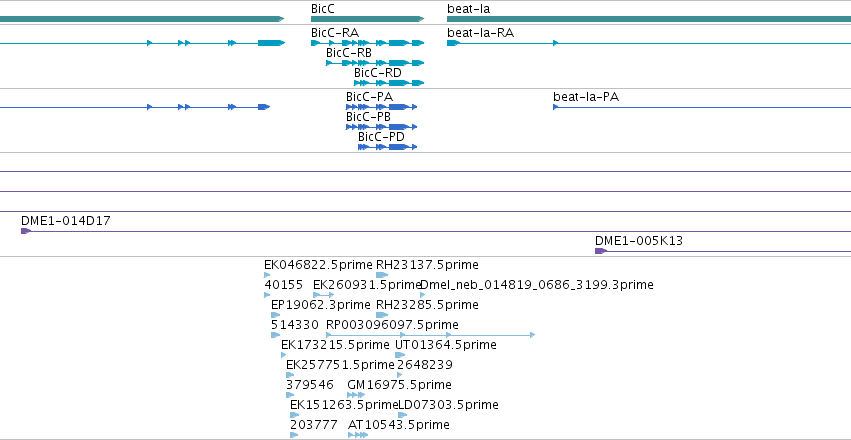Click the 203777 feature glyph
Screen dimensions: 851x440
click(294, 436)
